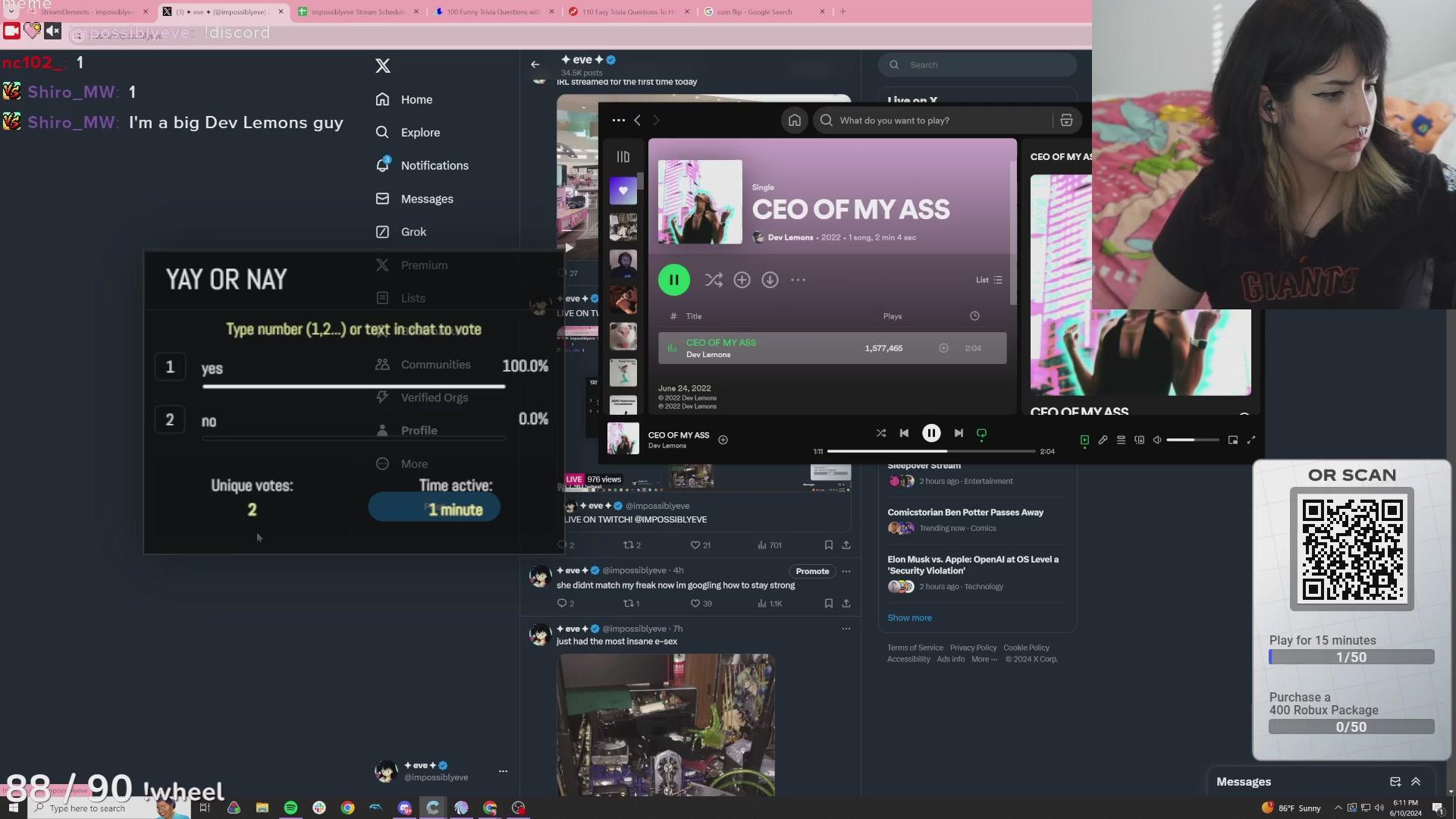The height and width of the screenshot is (819, 1456).
Task: Open List view options dropdown
Action: [x=989, y=280]
